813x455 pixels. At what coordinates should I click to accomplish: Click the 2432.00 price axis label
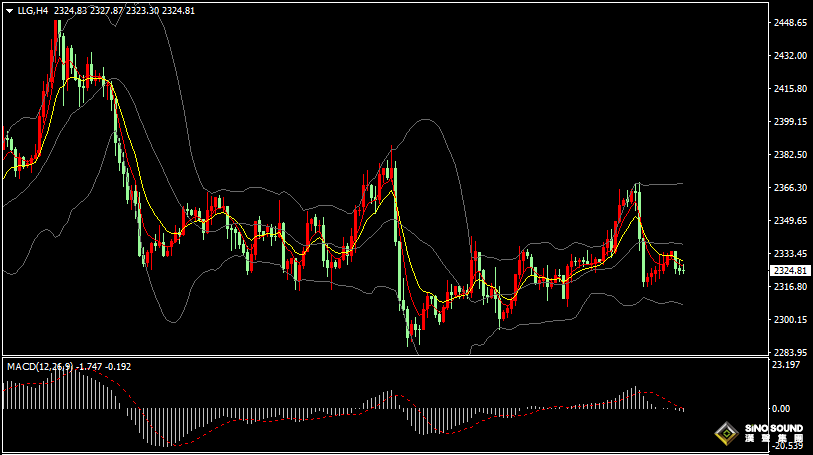[790, 56]
